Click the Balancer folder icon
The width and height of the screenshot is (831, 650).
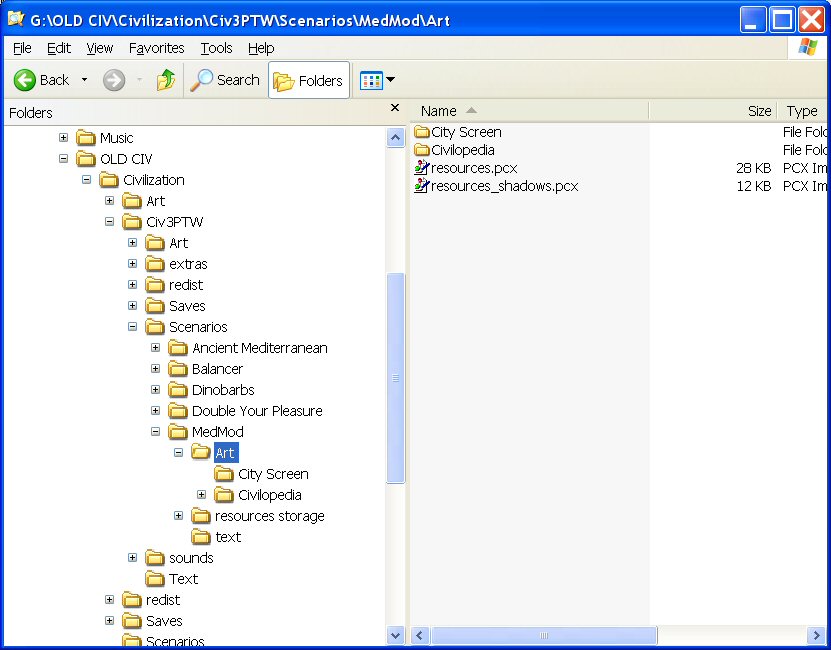[x=178, y=368]
